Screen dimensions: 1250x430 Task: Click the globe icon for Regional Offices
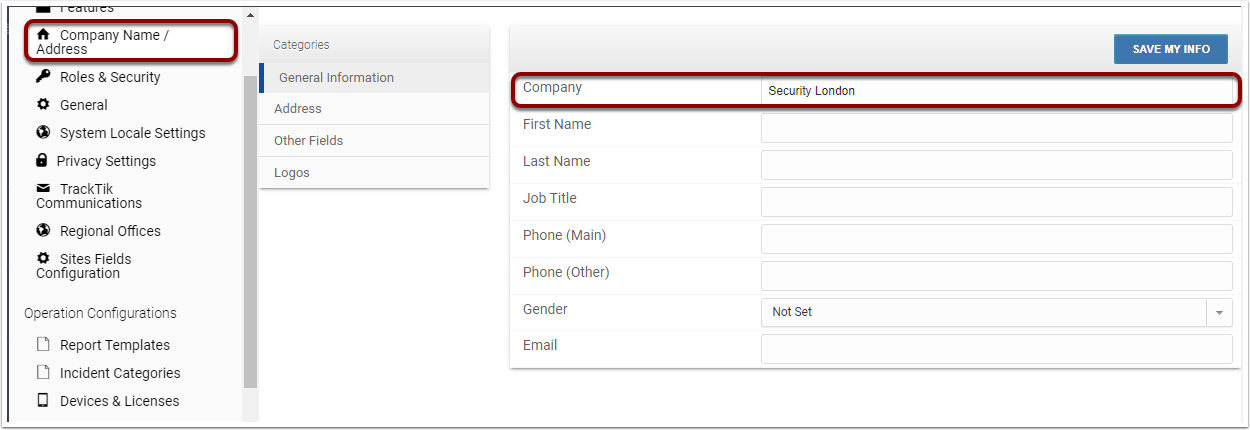pyautogui.click(x=43, y=230)
